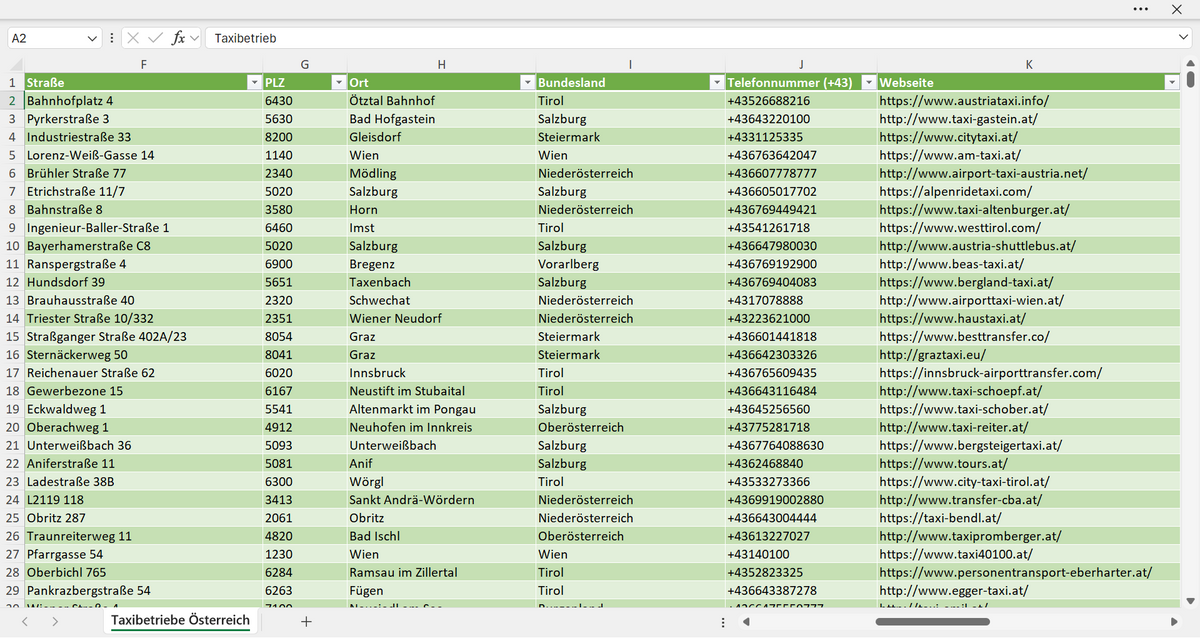Open the Bundesland column filter dropdown
Screen dimensions: 1200x638
pos(716,82)
